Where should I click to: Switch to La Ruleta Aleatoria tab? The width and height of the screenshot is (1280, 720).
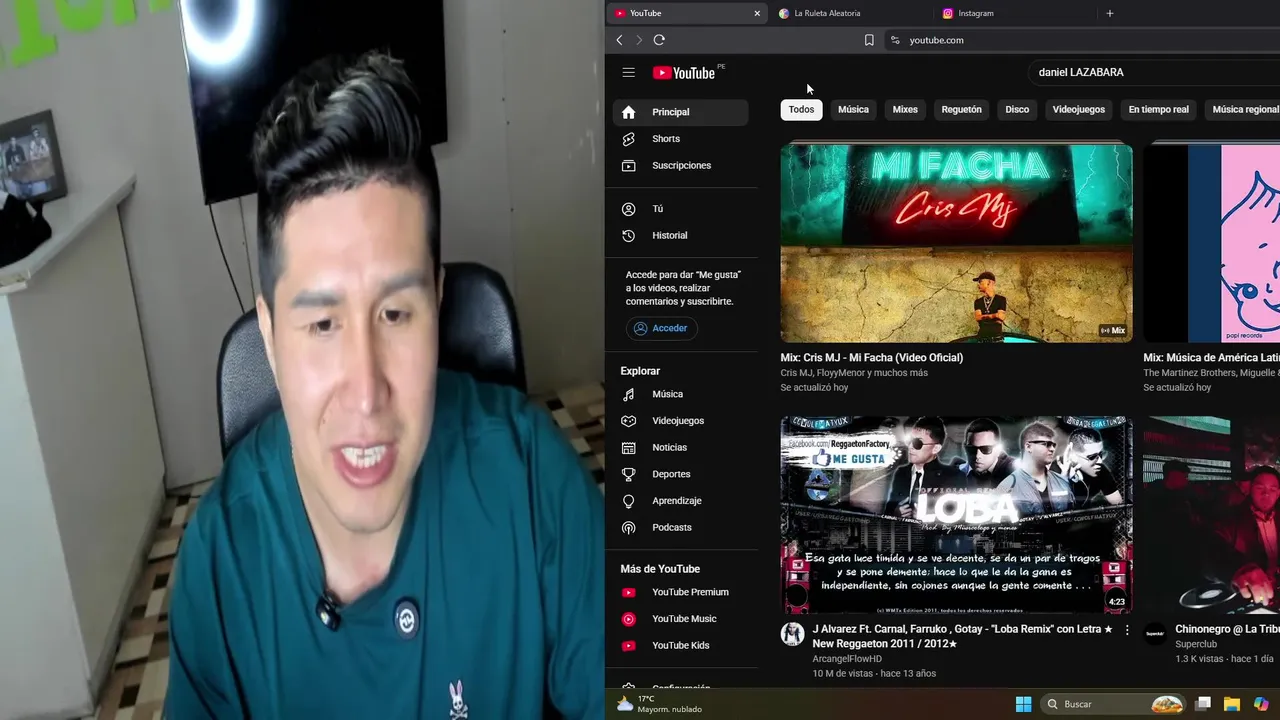click(848, 13)
